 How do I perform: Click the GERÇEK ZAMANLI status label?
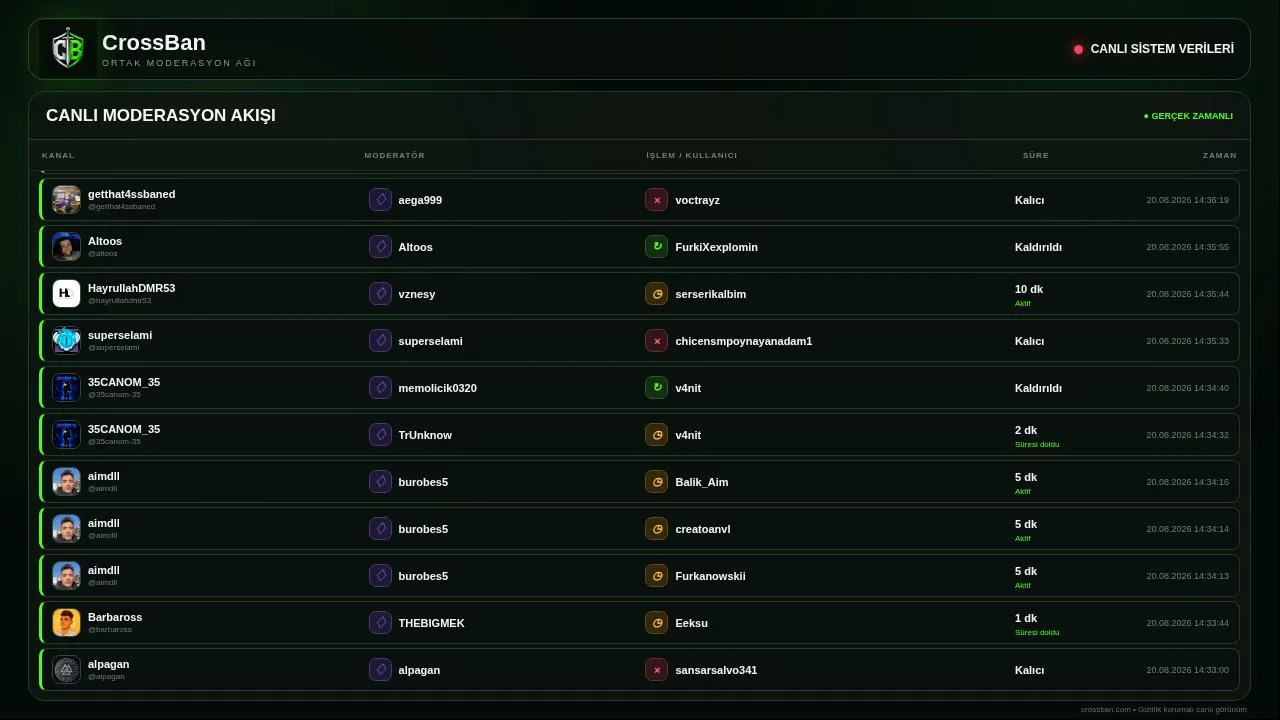tap(1188, 116)
